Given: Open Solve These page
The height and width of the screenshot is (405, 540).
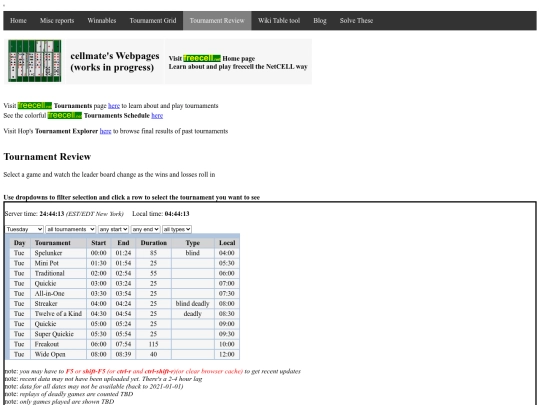Looking at the screenshot, I should [x=356, y=21].
